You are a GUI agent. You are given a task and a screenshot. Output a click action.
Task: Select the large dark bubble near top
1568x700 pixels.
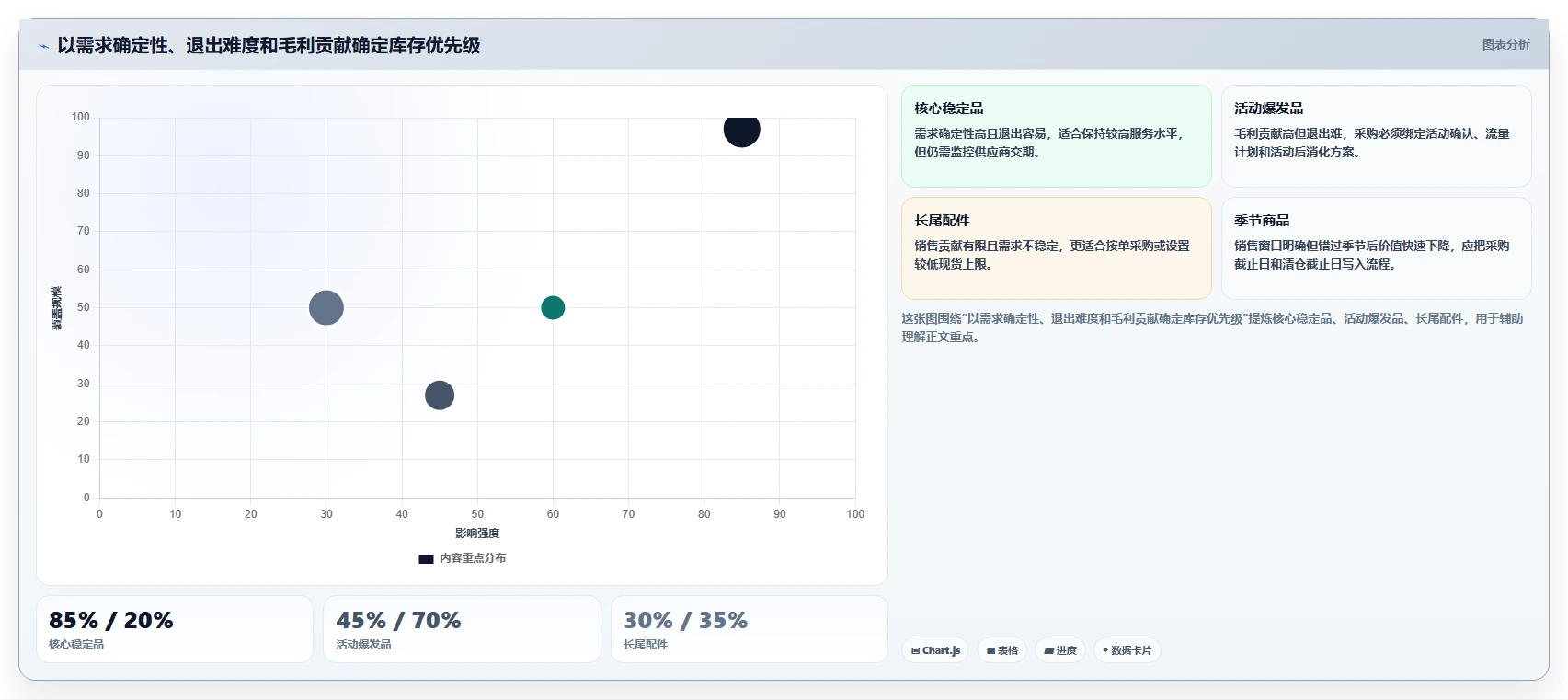pos(741,129)
